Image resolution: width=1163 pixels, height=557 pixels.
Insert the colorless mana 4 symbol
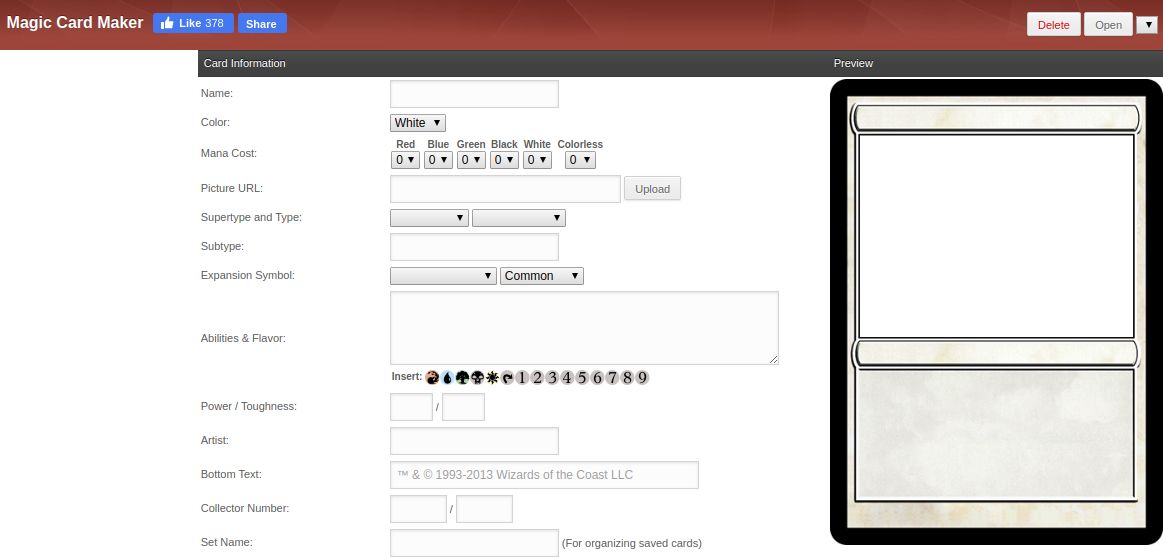click(567, 378)
